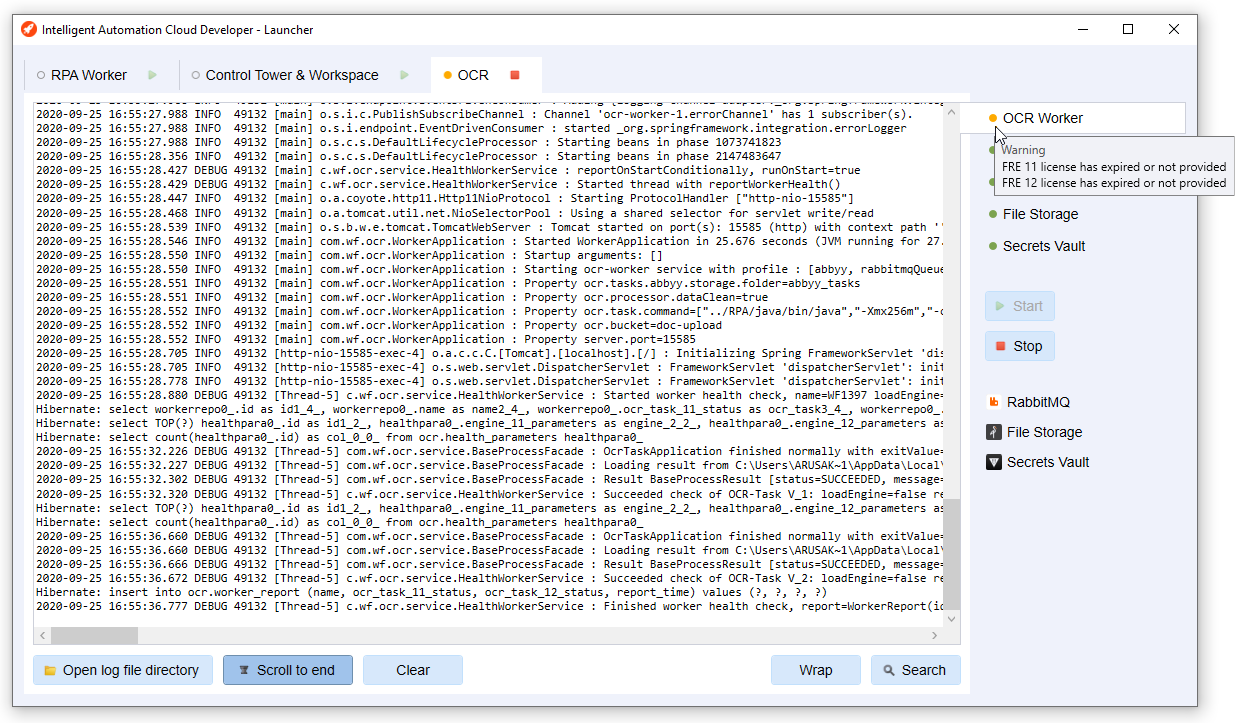Clear the log output
The height and width of the screenshot is (723, 1244).
point(413,670)
